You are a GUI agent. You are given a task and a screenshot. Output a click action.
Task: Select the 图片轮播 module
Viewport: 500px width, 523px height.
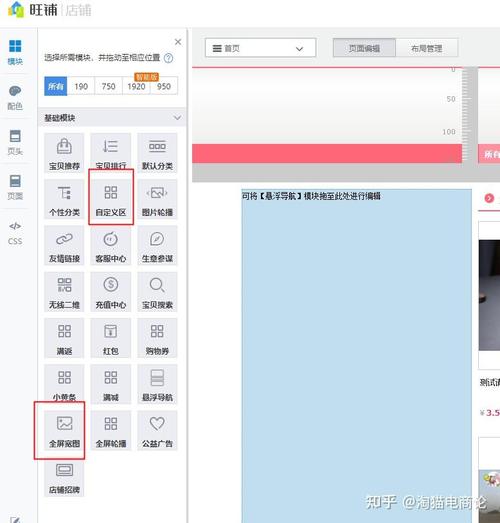click(157, 199)
